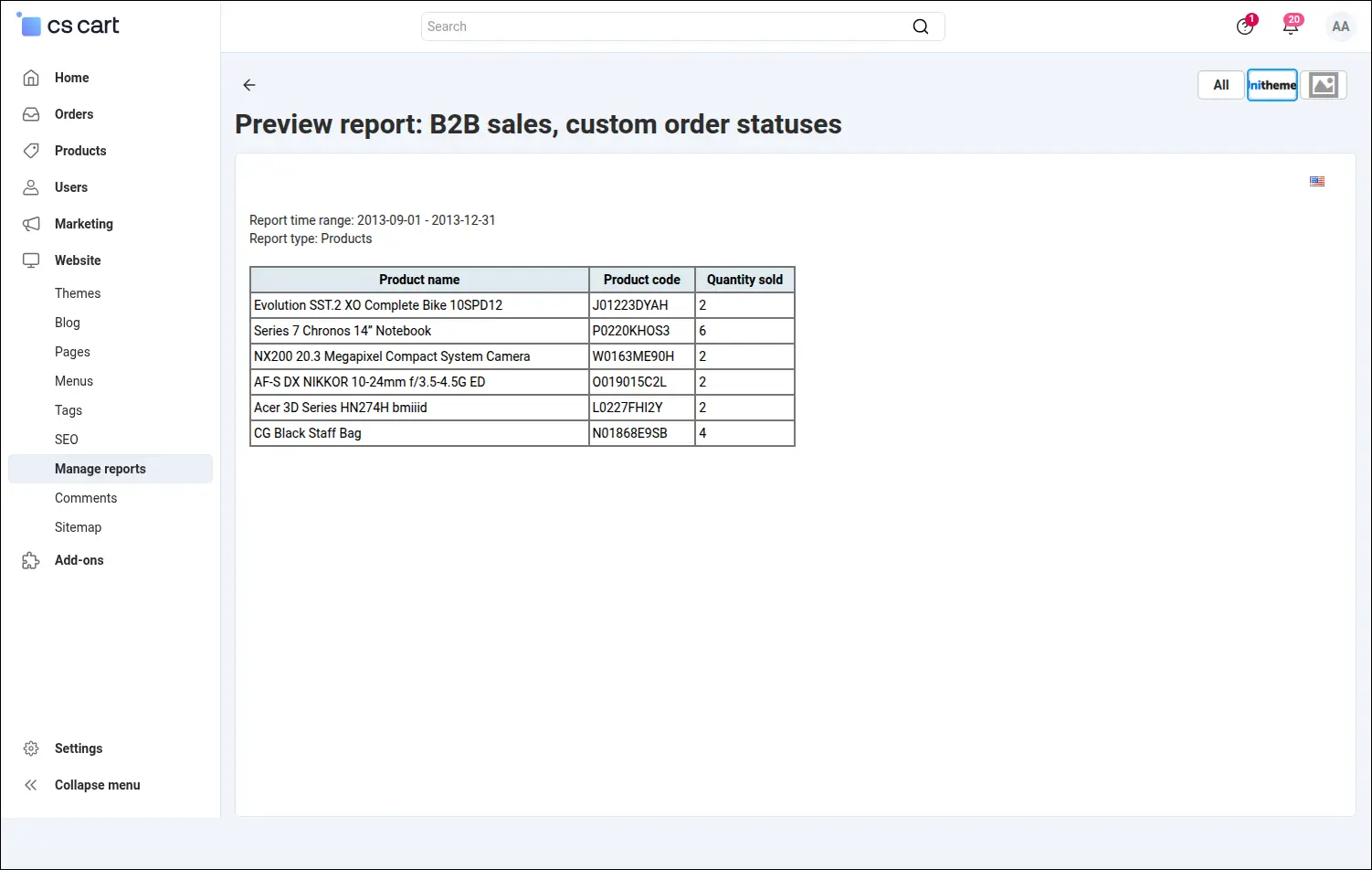The width and height of the screenshot is (1372, 870).
Task: Click the Add-ons label in sidebar
Action: coord(79,560)
